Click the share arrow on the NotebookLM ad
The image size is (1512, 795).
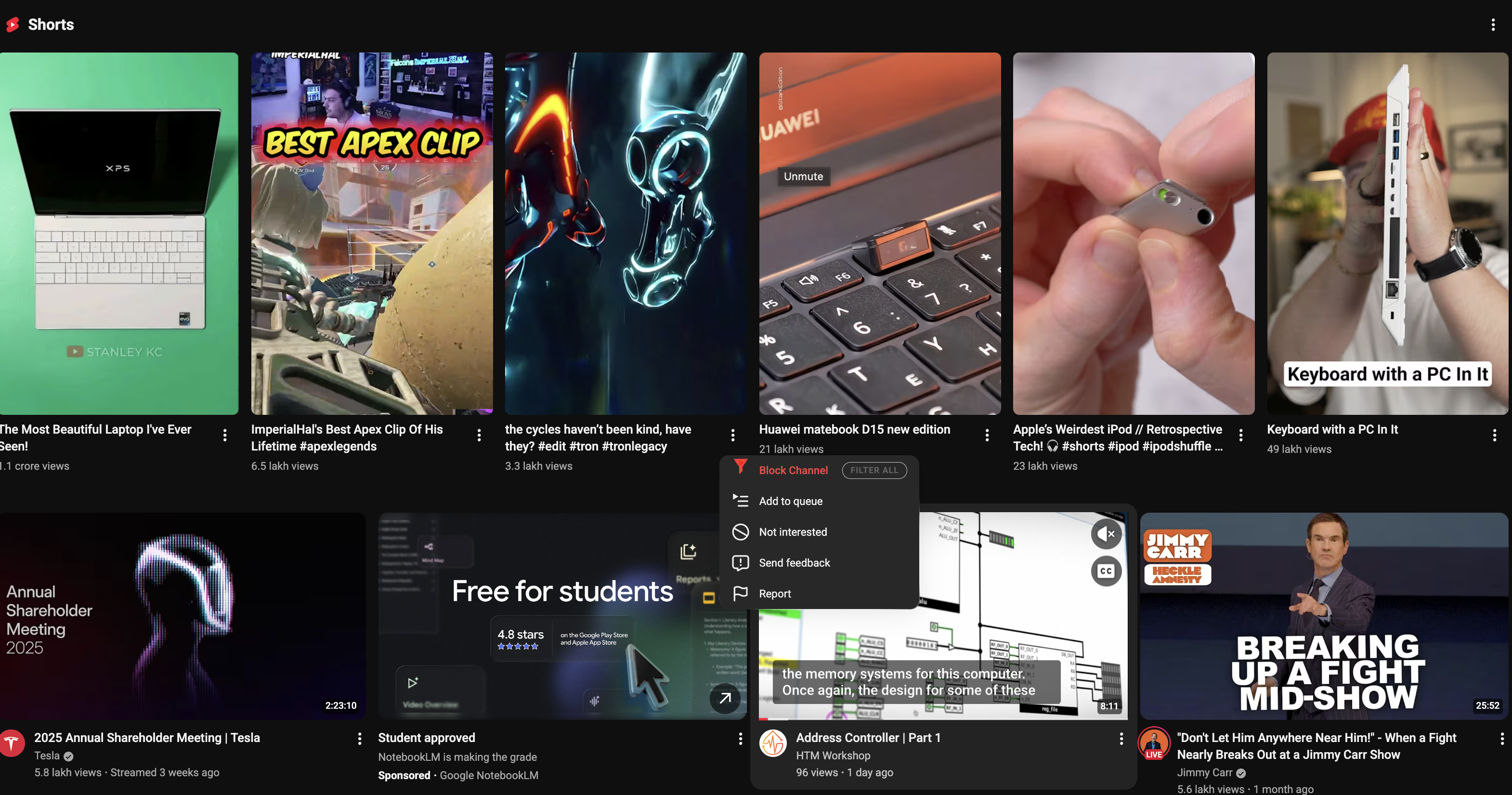(725, 699)
